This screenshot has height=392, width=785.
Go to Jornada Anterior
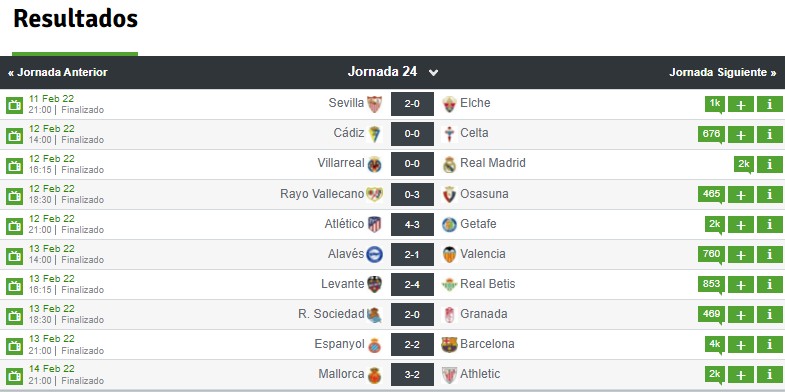pyautogui.click(x=58, y=73)
